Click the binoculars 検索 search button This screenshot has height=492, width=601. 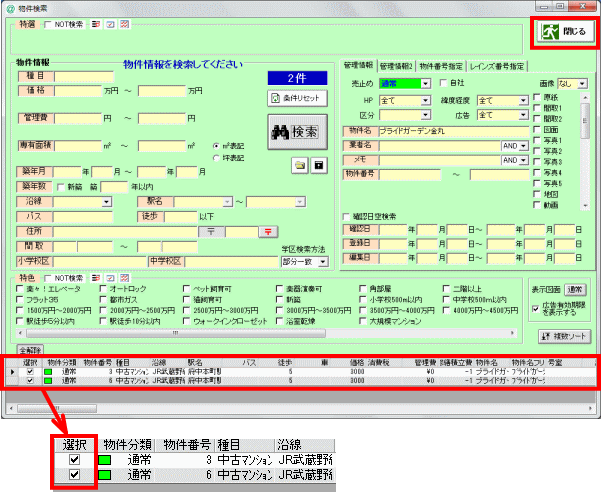297,132
